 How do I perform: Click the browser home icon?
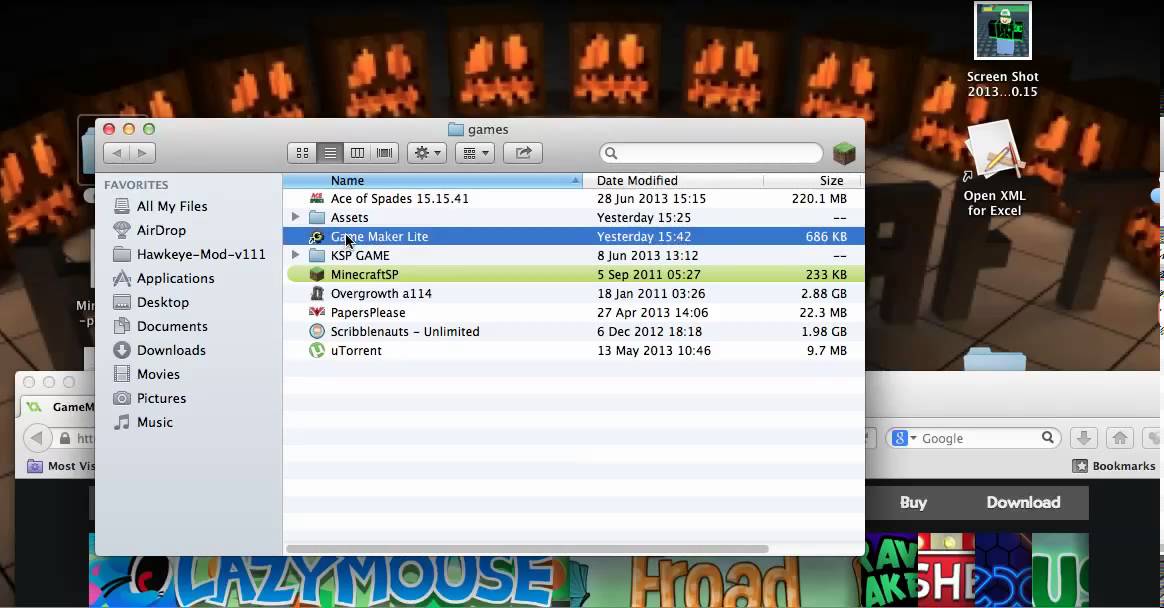coord(1119,438)
